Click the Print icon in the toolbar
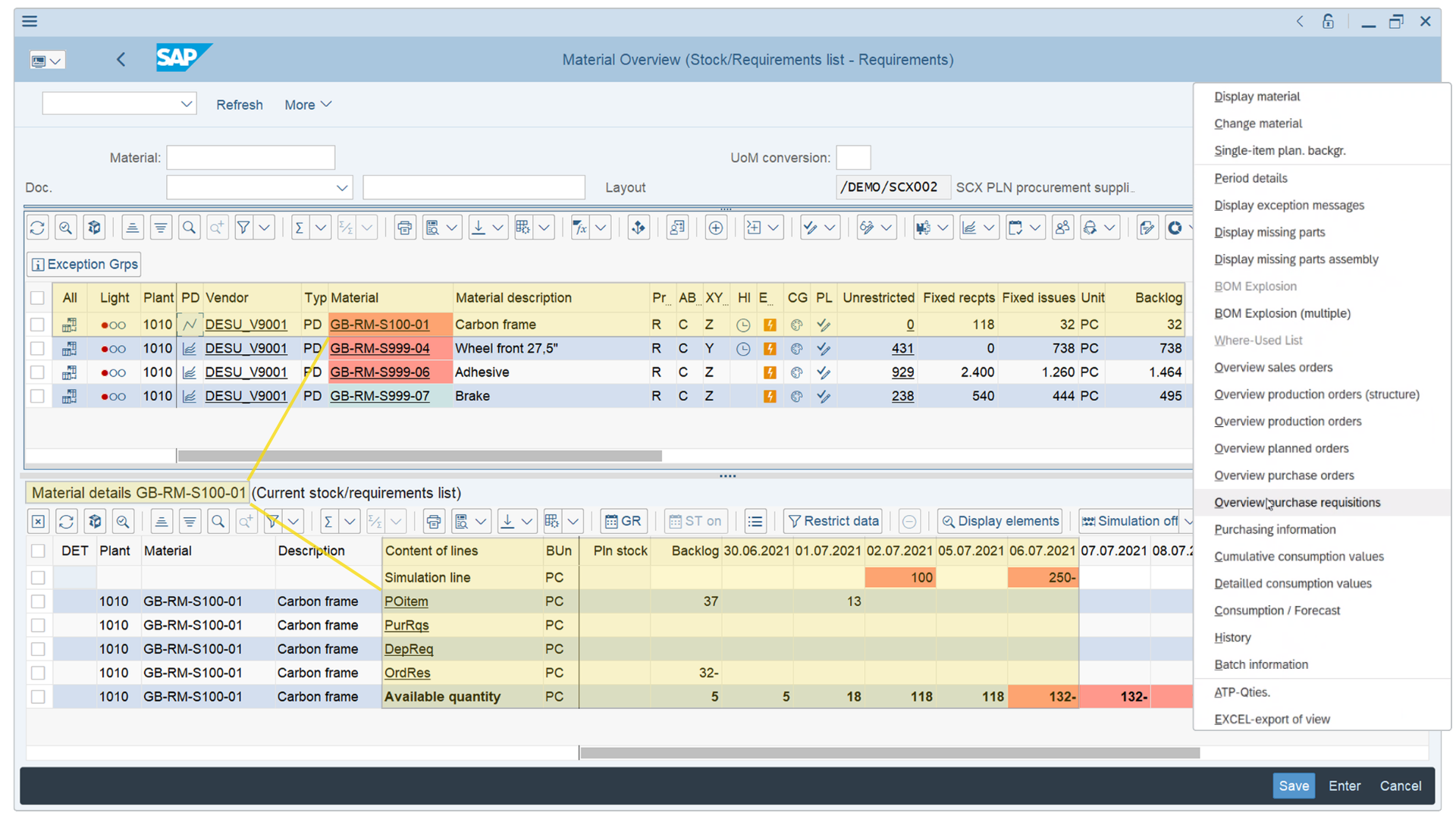This screenshot has width=1456, height=819. pos(405,227)
